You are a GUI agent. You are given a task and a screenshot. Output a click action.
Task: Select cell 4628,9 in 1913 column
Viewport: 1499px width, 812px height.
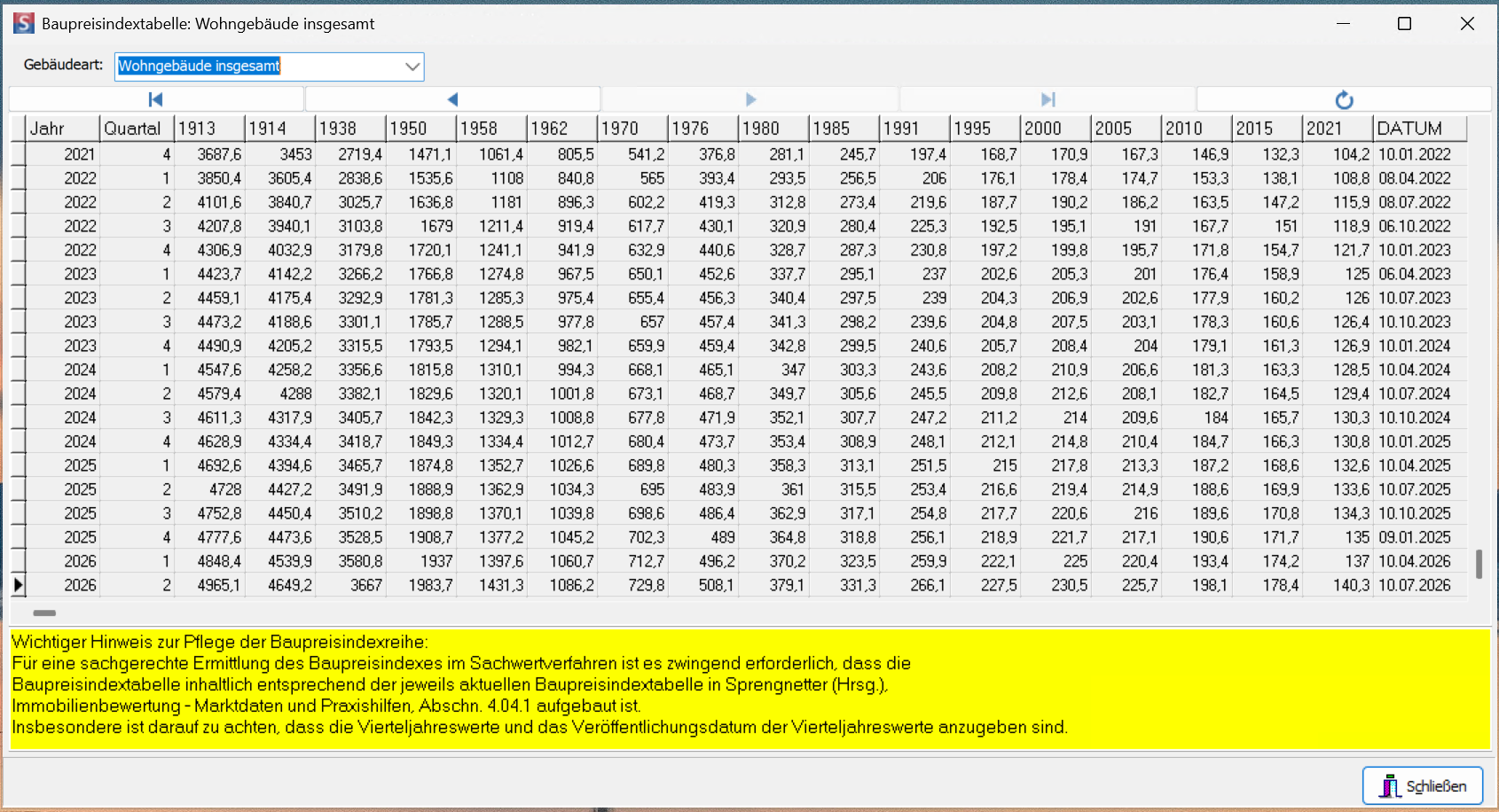click(x=209, y=441)
